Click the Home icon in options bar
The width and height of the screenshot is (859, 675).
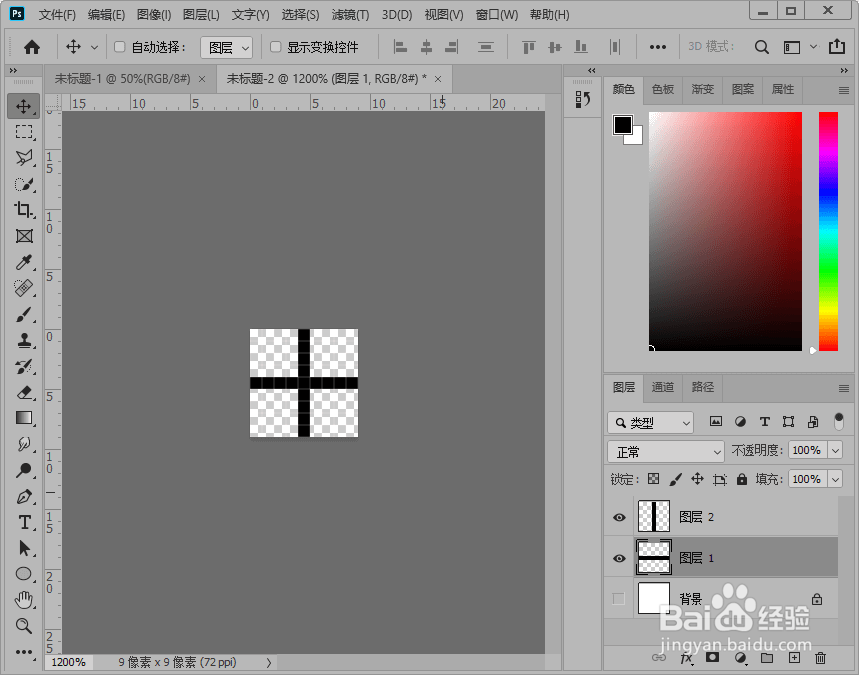tap(32, 47)
